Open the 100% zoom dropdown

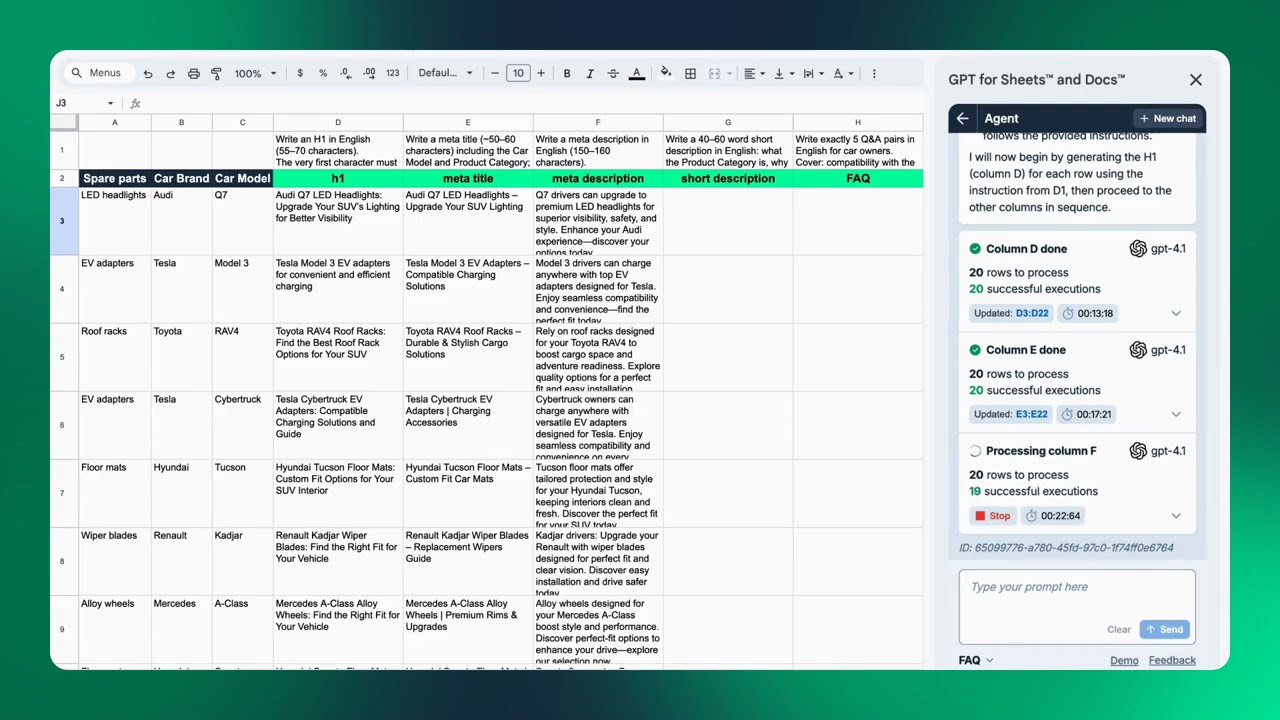click(x=255, y=74)
